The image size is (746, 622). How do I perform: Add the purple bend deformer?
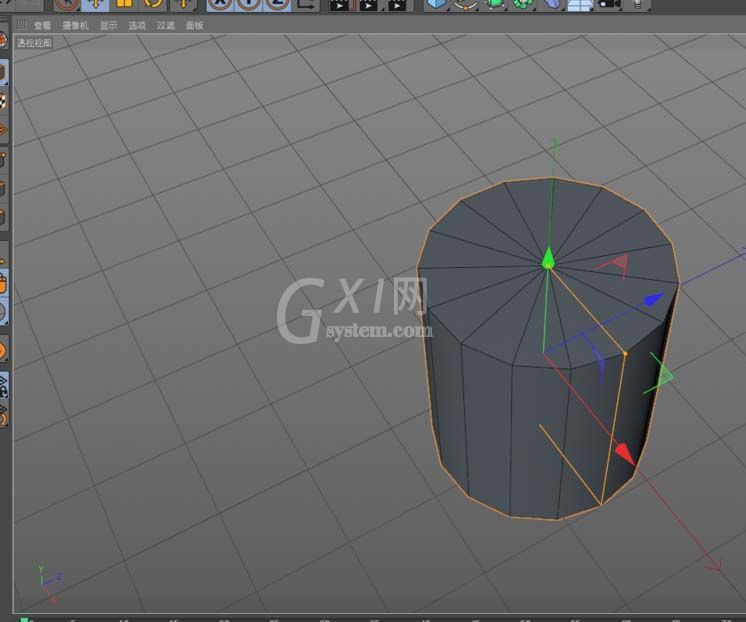(x=551, y=4)
